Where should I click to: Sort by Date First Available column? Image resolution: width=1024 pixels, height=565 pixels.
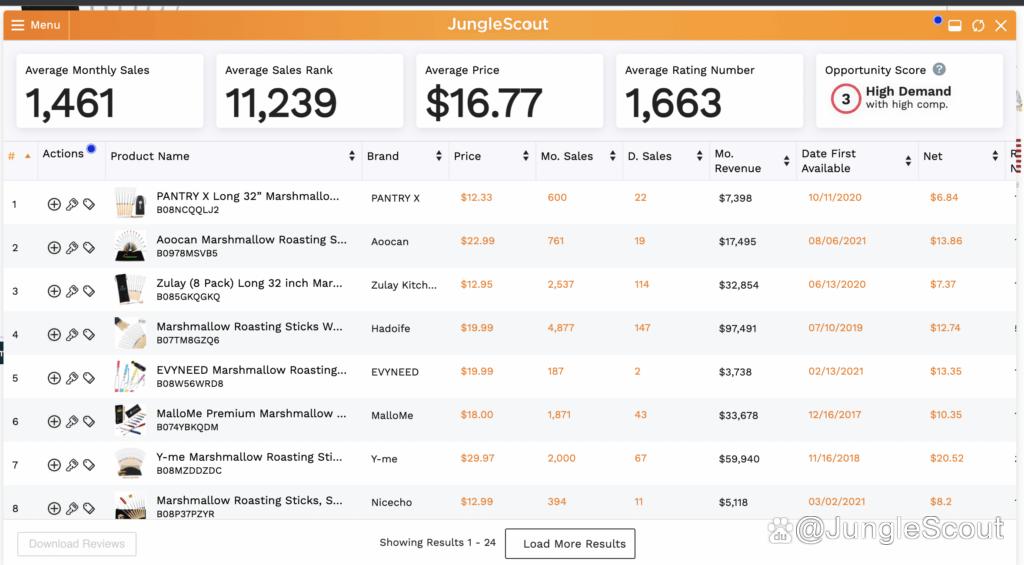(x=908, y=161)
